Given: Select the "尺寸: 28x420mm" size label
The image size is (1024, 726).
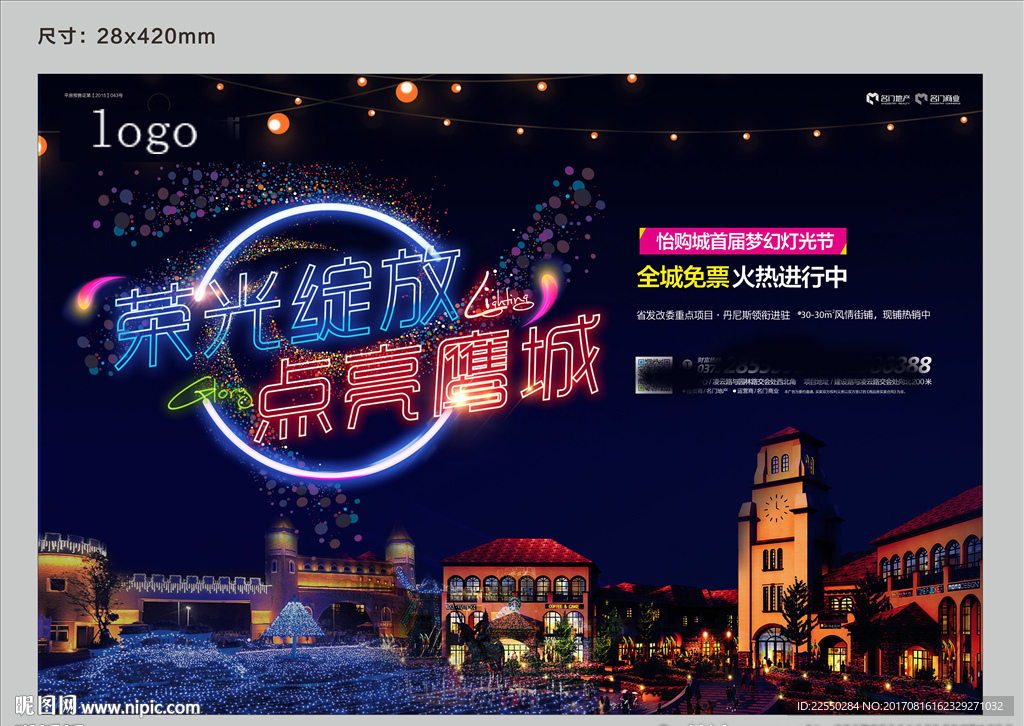Looking at the screenshot, I should click(x=126, y=36).
